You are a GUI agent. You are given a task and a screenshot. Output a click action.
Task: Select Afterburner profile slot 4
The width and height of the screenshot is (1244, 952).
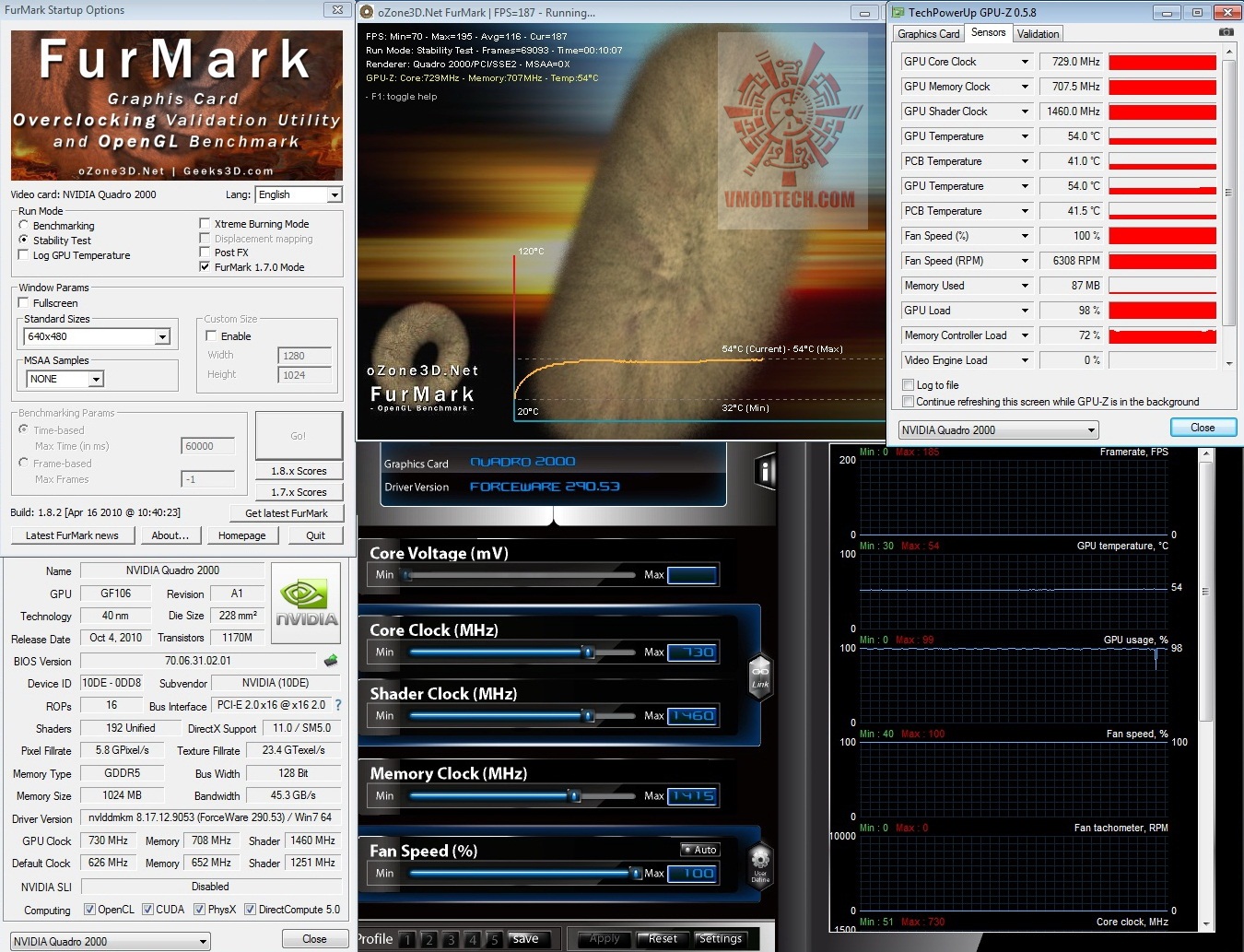click(x=473, y=940)
